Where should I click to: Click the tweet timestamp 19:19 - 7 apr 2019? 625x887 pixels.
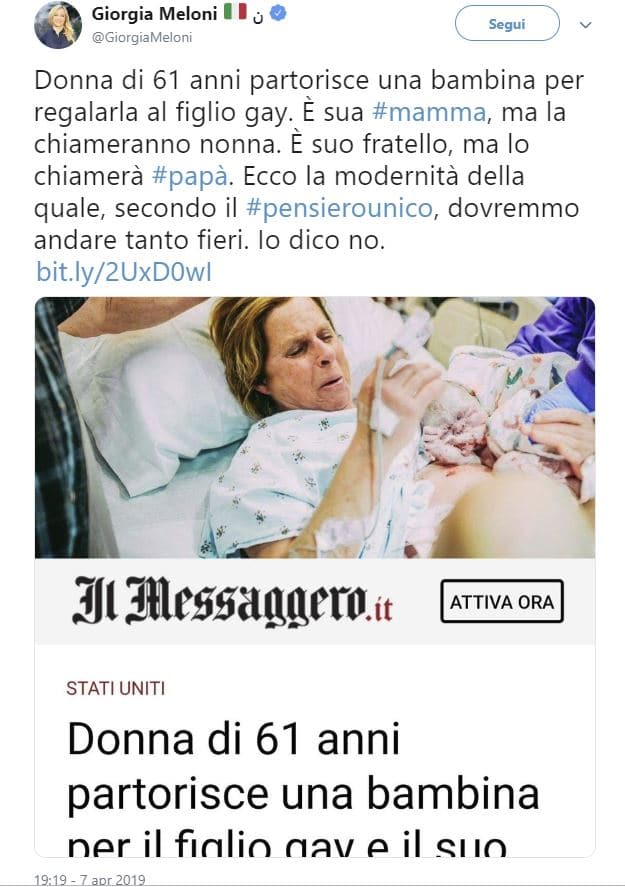coord(89,880)
